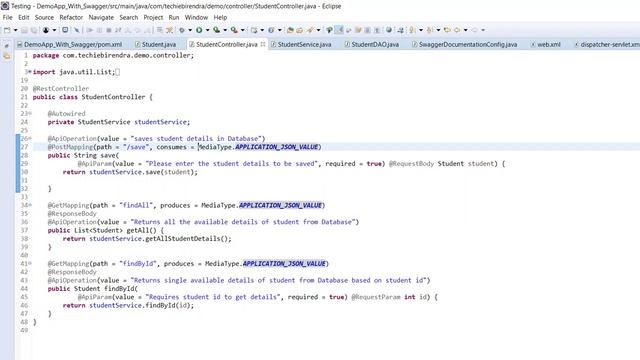Click the New Java Class icon

[271, 30]
